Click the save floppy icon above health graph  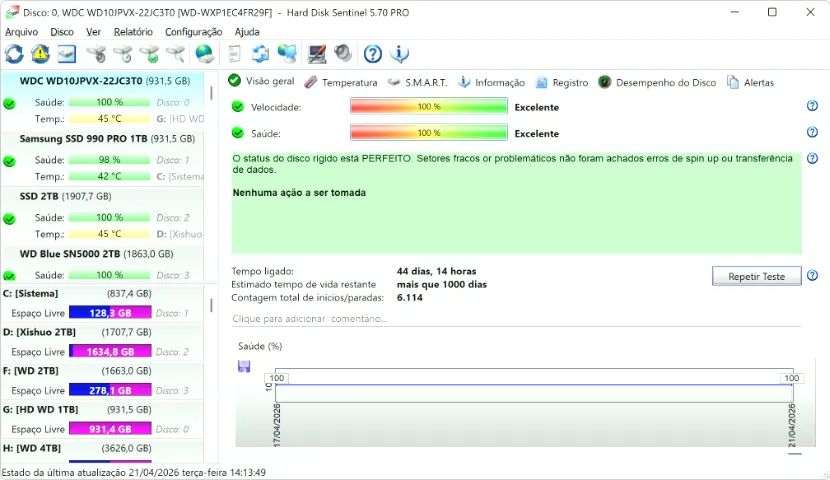(x=244, y=366)
